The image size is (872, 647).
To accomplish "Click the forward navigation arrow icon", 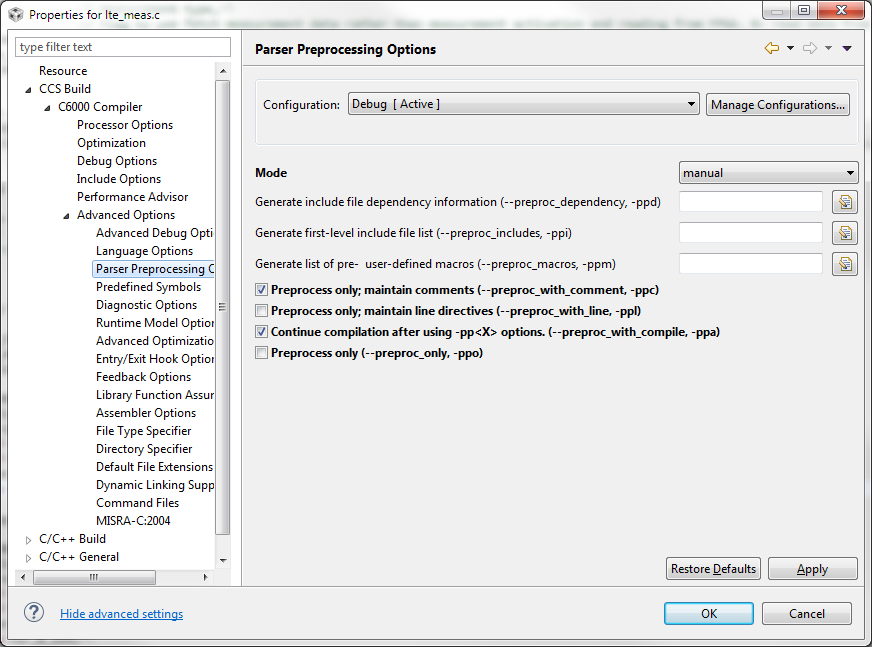I will click(810, 48).
